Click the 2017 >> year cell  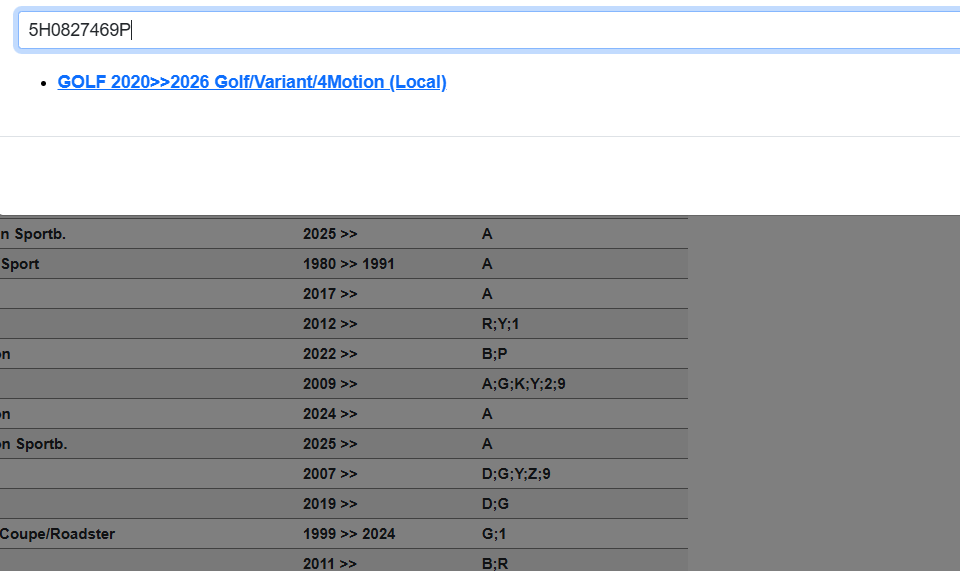tap(330, 294)
